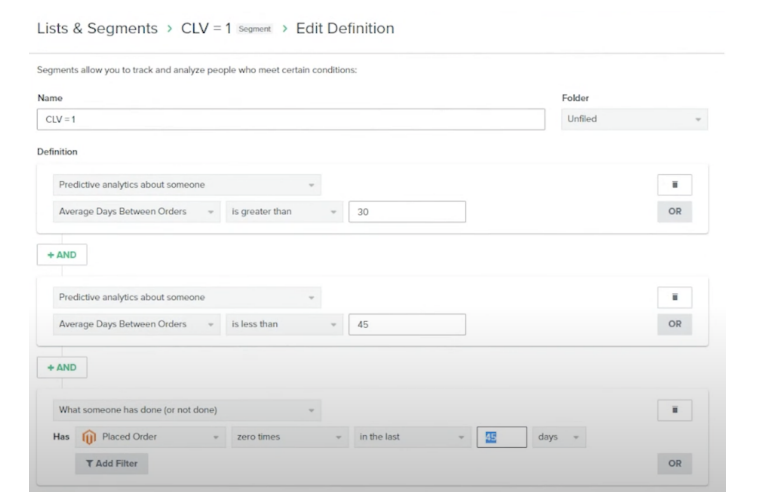Click the first + AND button
This screenshot has height=501, width=759.
pyautogui.click(x=62, y=255)
